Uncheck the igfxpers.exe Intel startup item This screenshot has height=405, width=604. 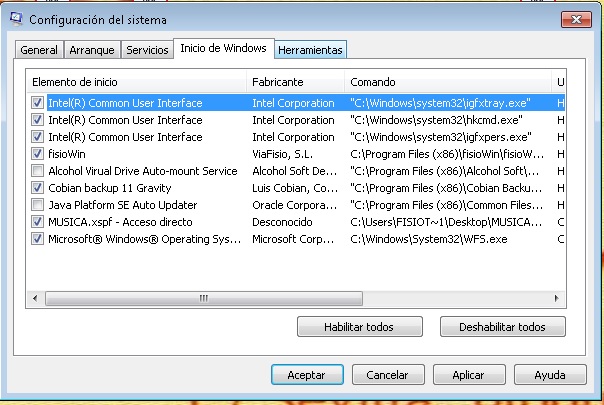37,137
